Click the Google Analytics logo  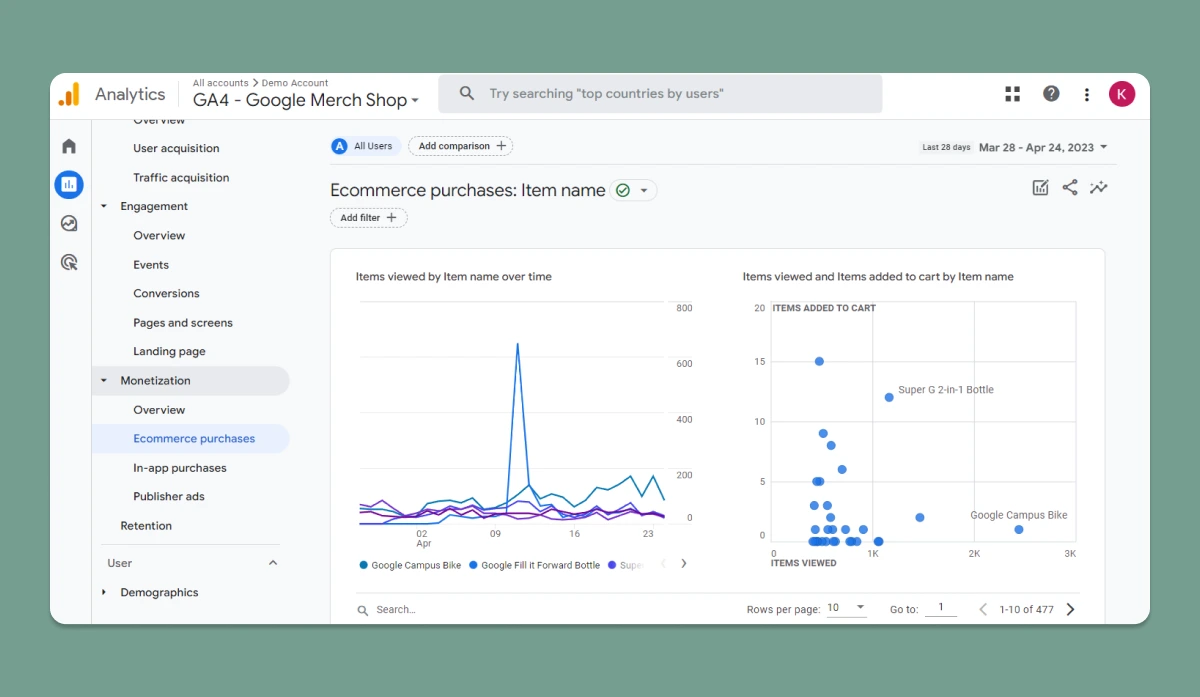click(x=69, y=94)
